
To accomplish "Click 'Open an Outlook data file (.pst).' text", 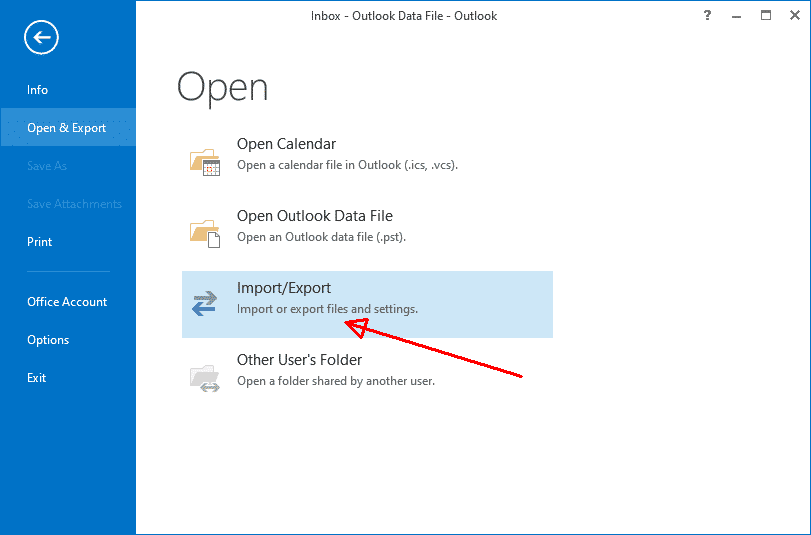I will [321, 237].
